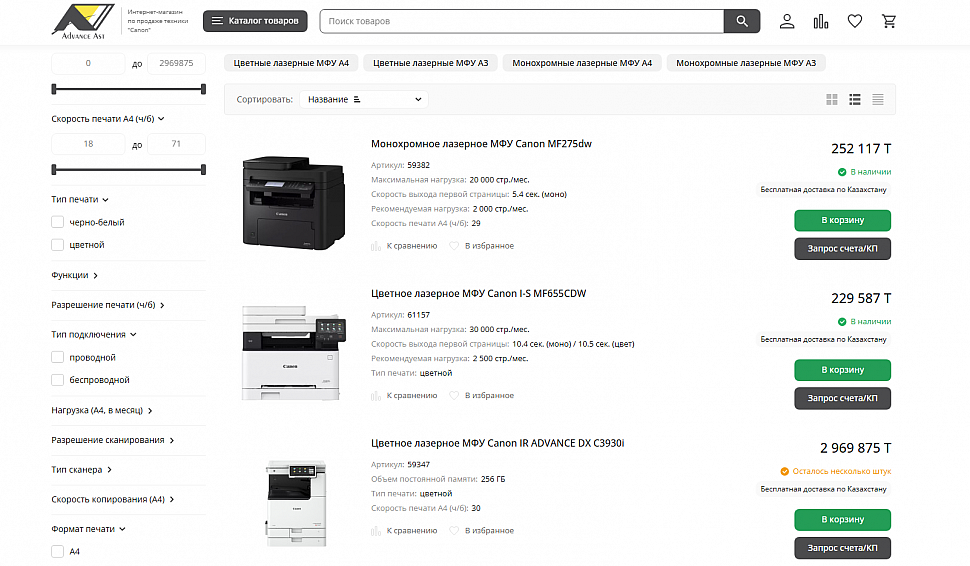This screenshot has height=566, width=970.
Task: Request invoice for Canon C3930i
Action: tap(843, 548)
